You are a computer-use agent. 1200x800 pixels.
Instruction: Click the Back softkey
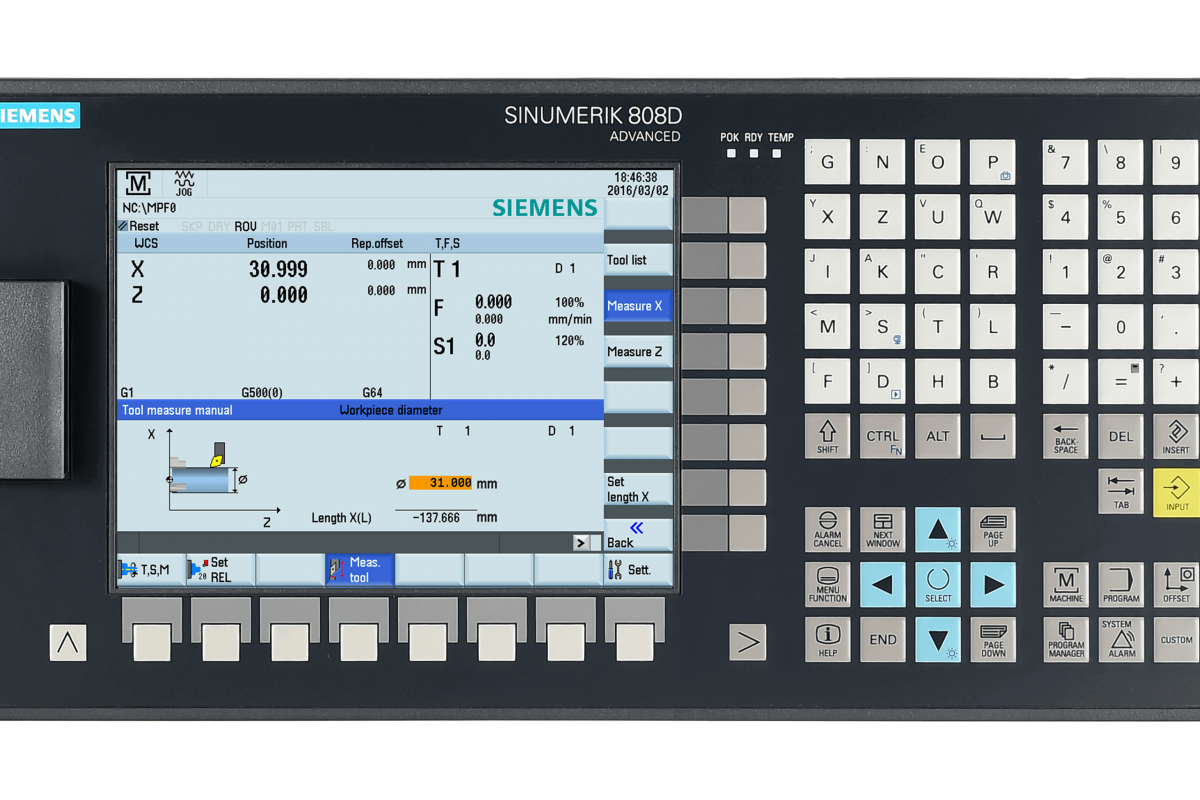(x=637, y=535)
